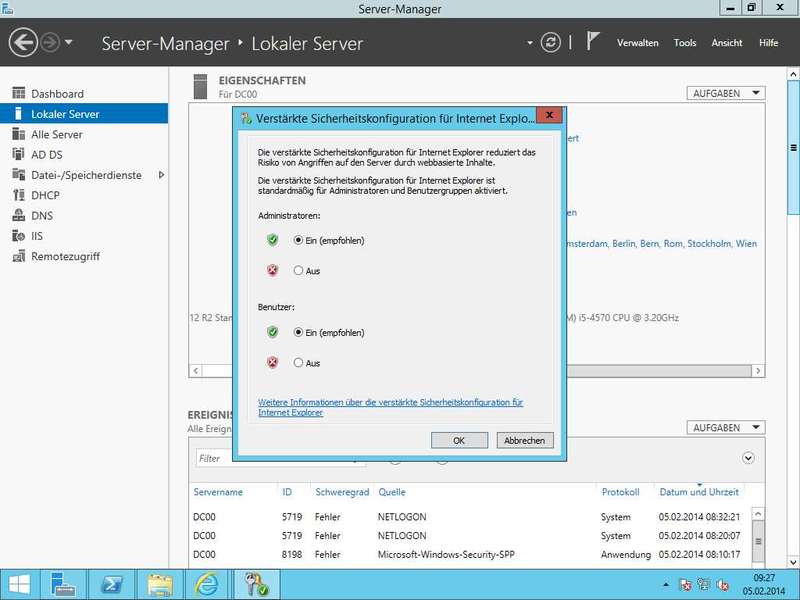Open the AUFGABEN dropdown in Eigenschaften

click(726, 93)
